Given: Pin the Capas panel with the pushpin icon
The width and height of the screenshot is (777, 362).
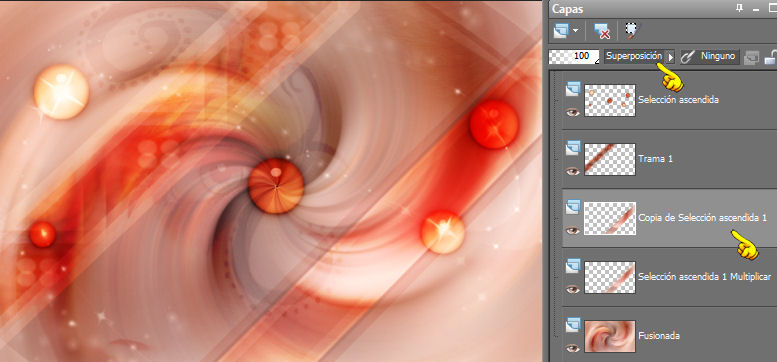Looking at the screenshot, I should [740, 8].
